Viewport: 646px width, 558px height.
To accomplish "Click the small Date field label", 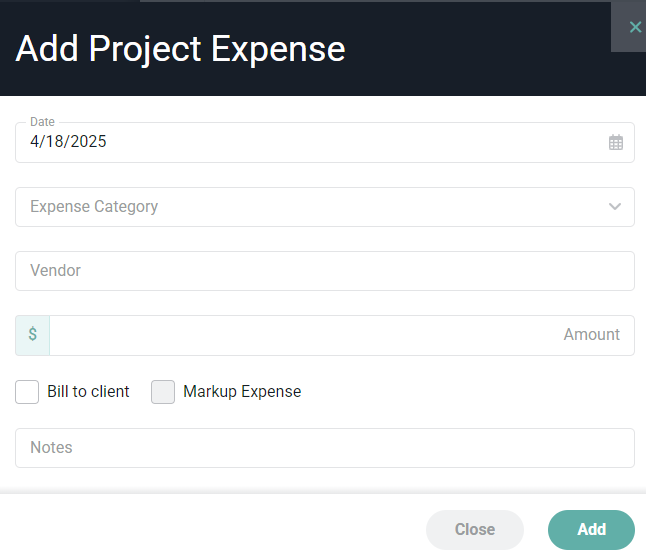I will click(x=42, y=122).
